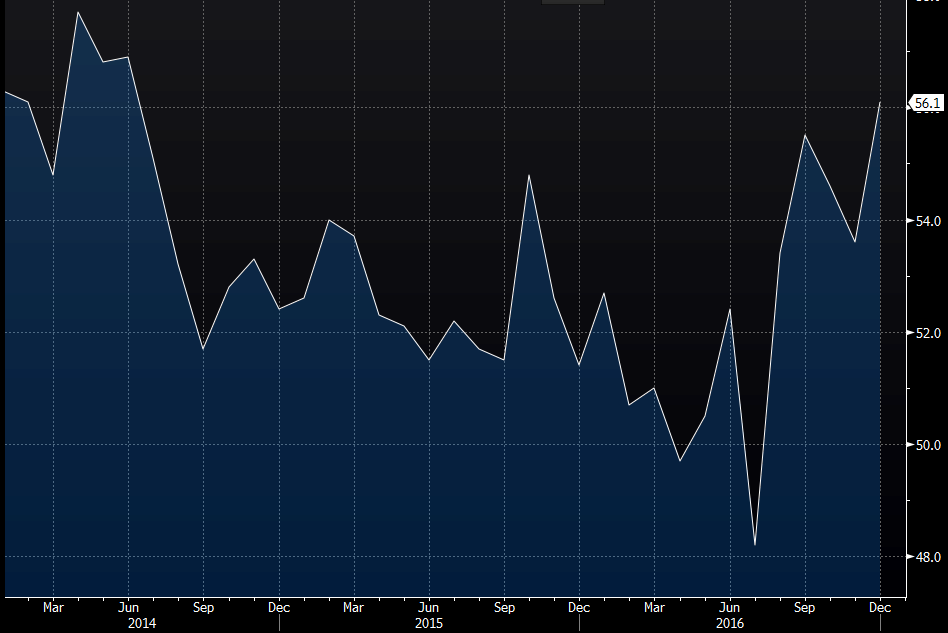Screen dimensions: 948x633
Task: Click the 2016 year label on the time axis
Action: tap(730, 623)
